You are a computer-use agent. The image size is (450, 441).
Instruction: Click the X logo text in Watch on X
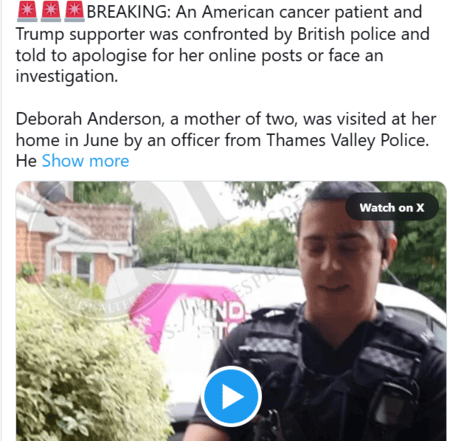420,208
